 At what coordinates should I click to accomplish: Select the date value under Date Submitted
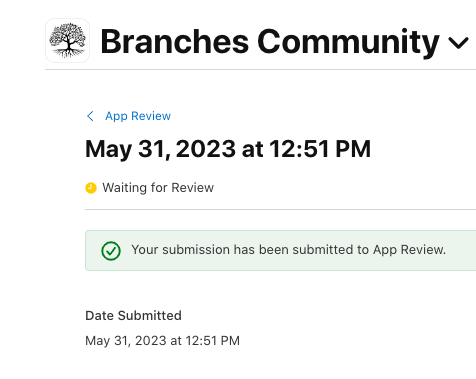[162, 341]
